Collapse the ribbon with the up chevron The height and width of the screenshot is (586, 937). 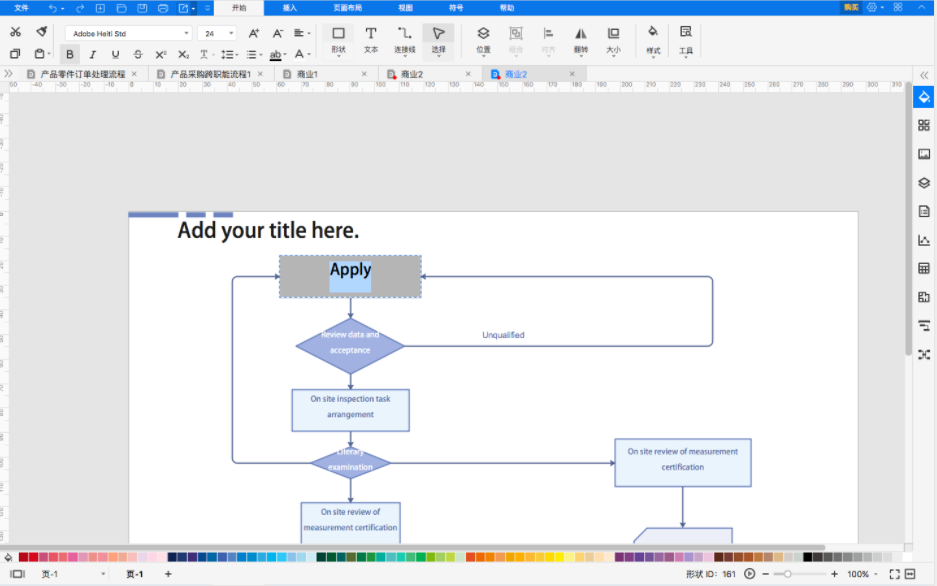point(921,7)
